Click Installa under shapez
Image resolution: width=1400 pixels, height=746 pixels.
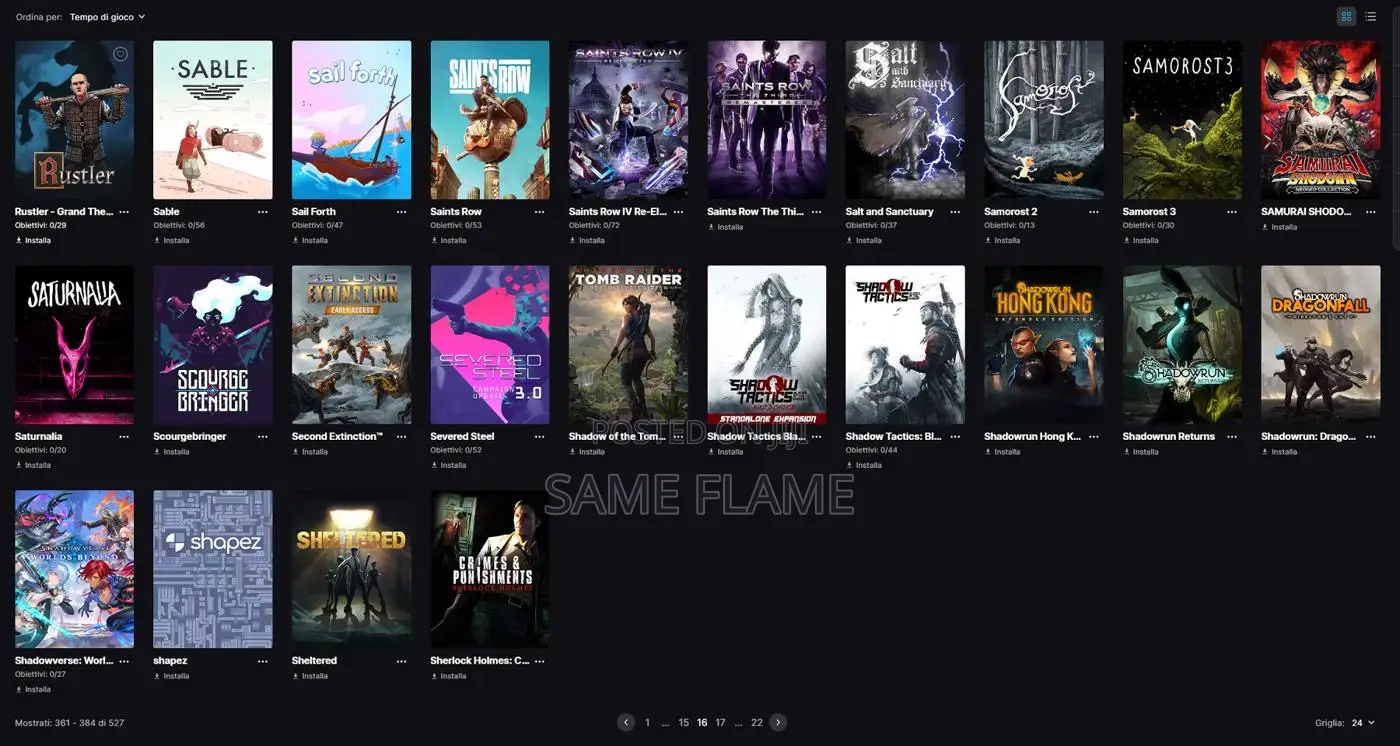171,676
